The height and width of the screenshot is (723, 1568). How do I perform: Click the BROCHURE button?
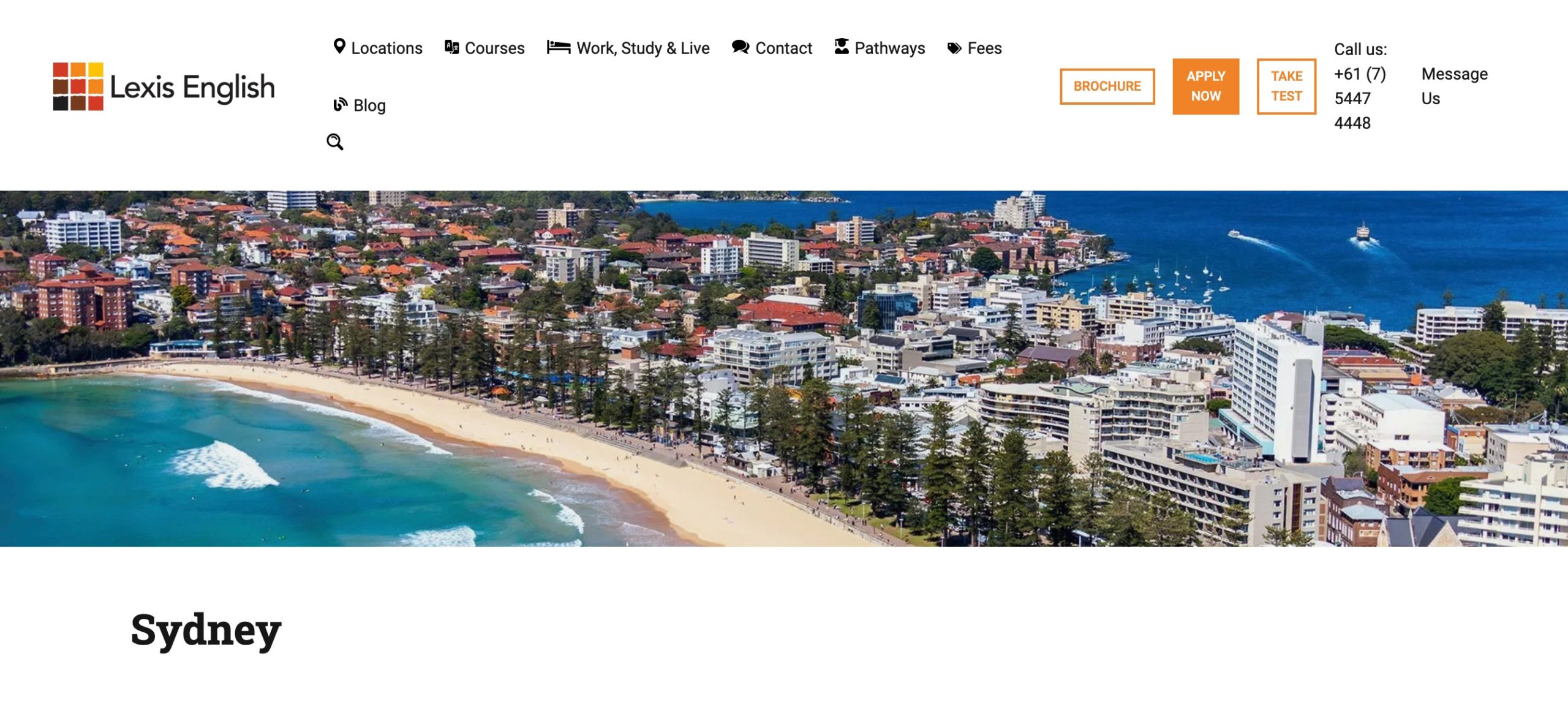(x=1107, y=86)
